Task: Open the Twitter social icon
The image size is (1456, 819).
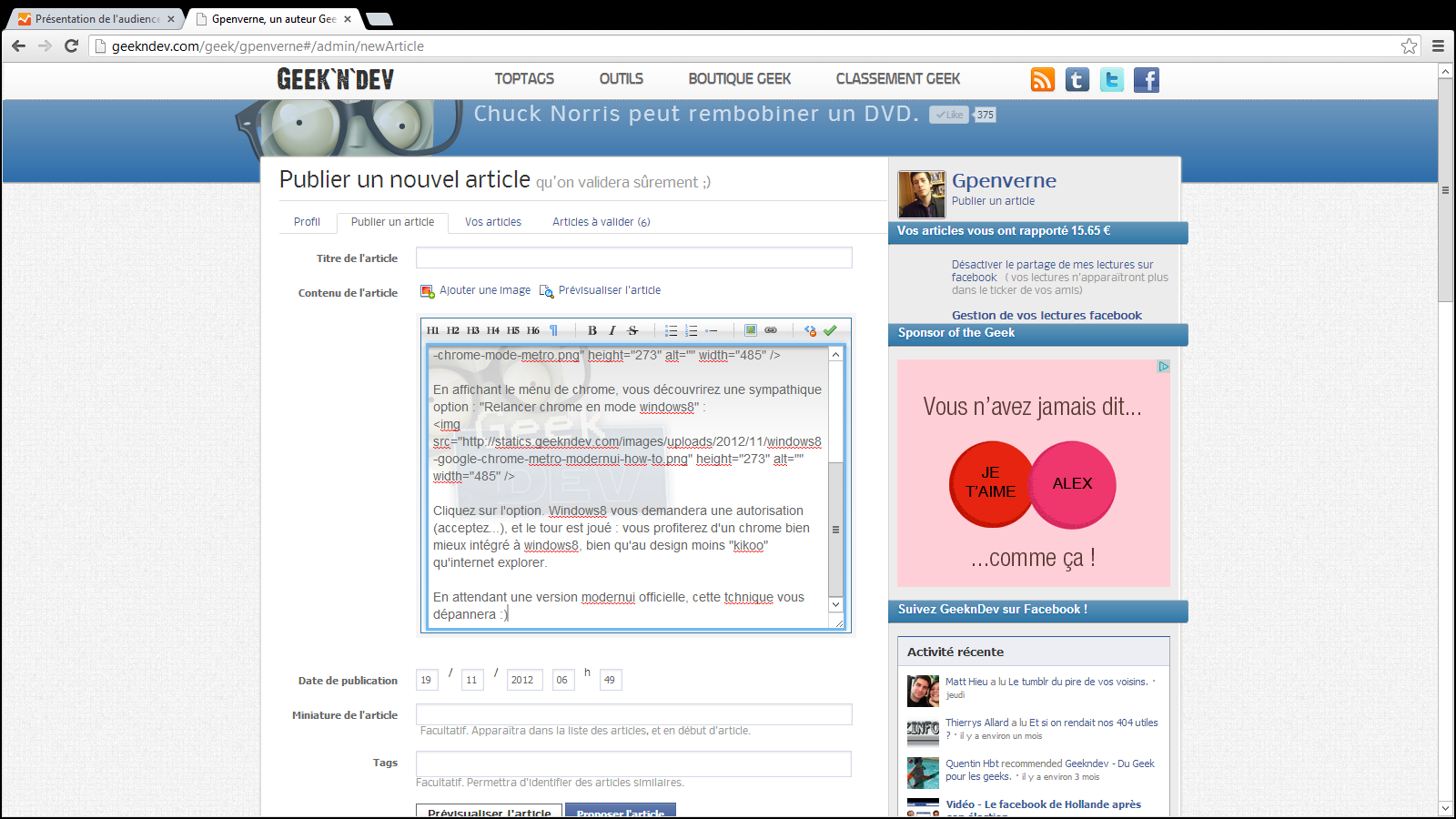Action: point(1112,80)
